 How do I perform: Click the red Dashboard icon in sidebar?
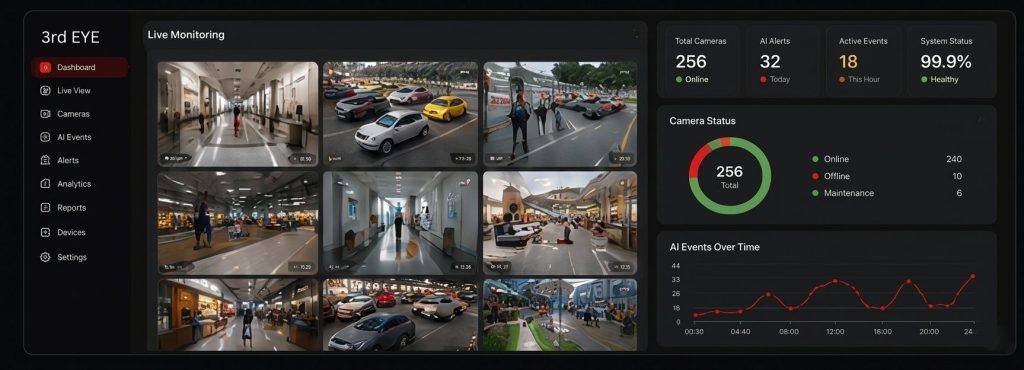(45, 67)
